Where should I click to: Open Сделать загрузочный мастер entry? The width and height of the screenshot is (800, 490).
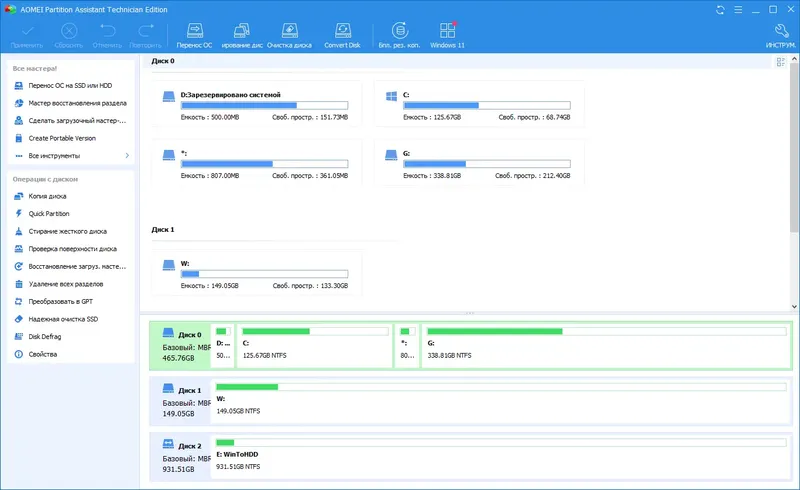click(70, 121)
